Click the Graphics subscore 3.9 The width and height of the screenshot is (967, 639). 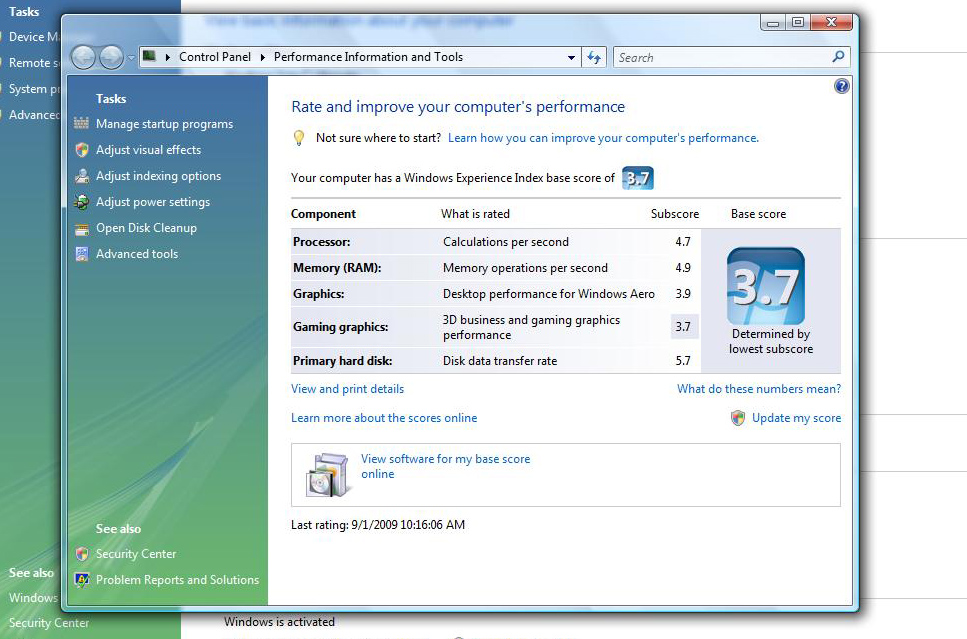tap(683, 294)
